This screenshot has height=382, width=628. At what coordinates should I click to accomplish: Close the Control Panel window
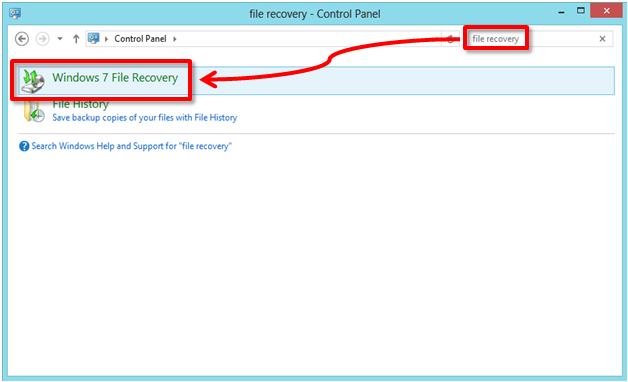pyautogui.click(x=606, y=11)
